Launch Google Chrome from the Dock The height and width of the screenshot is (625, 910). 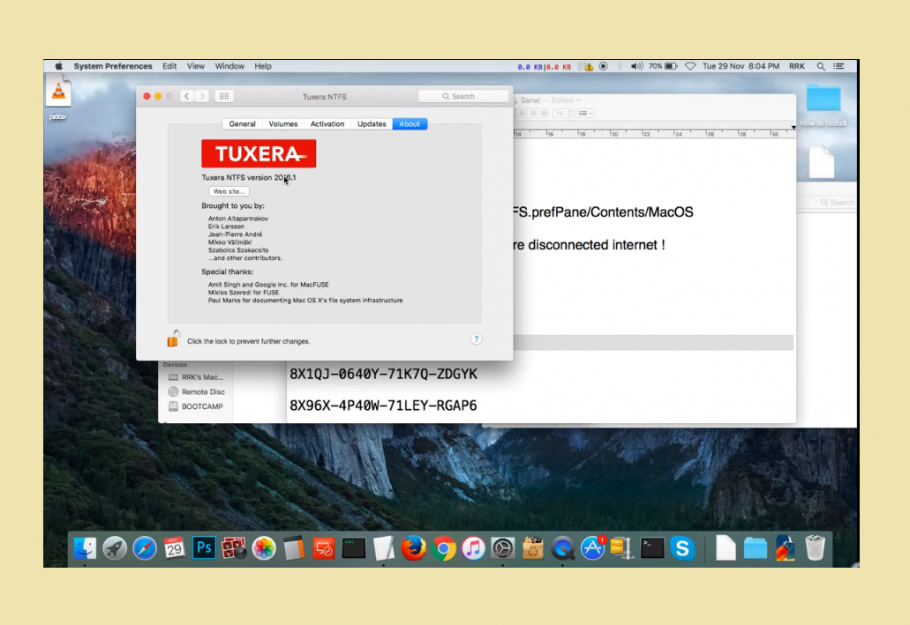click(x=443, y=548)
